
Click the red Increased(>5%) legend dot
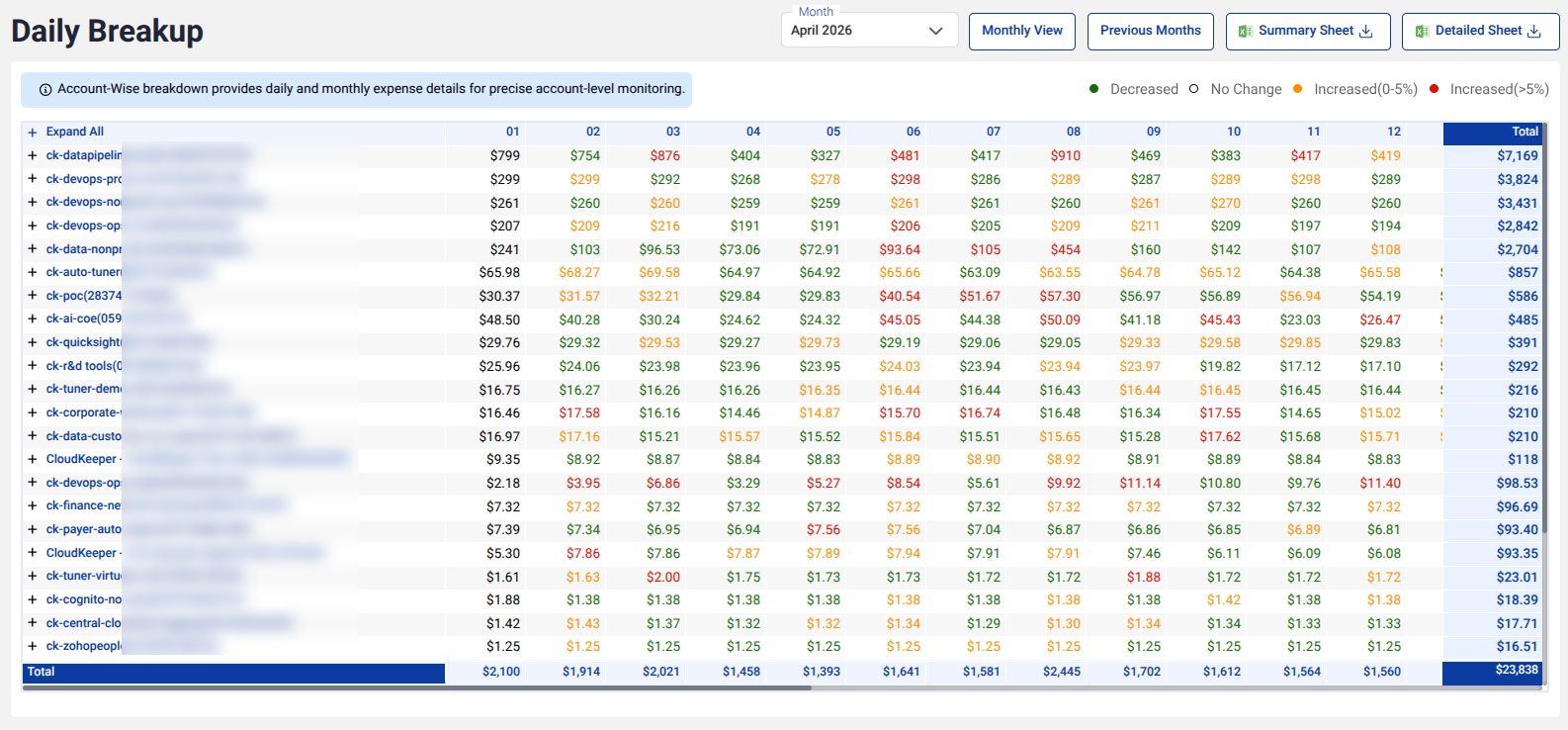(1435, 88)
